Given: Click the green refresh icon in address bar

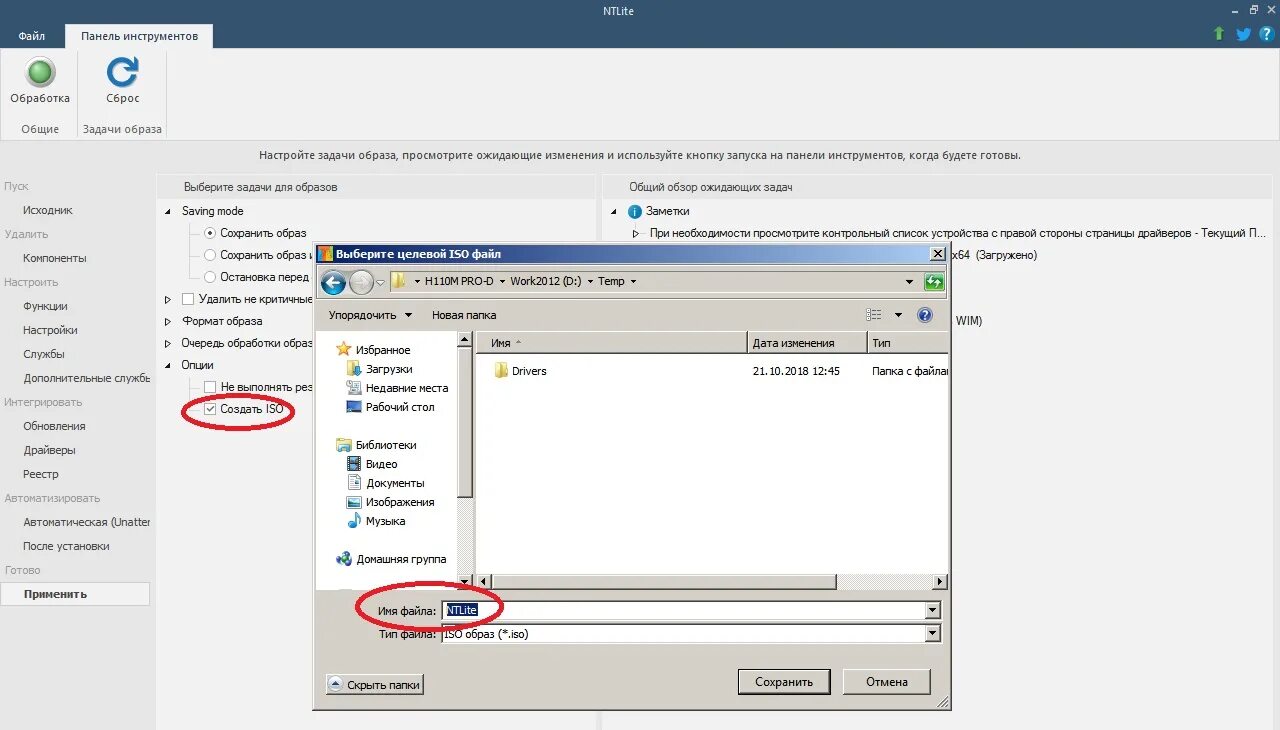Looking at the screenshot, I should (x=935, y=282).
